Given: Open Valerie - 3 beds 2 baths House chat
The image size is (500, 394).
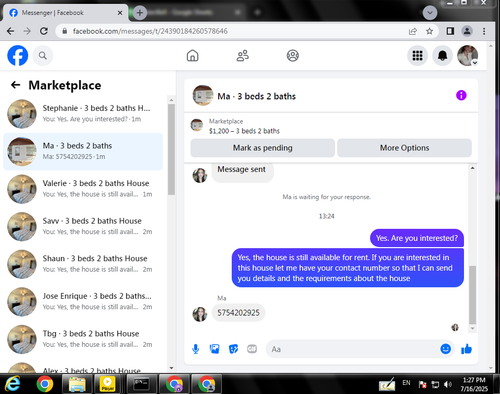Looking at the screenshot, I should [83, 189].
